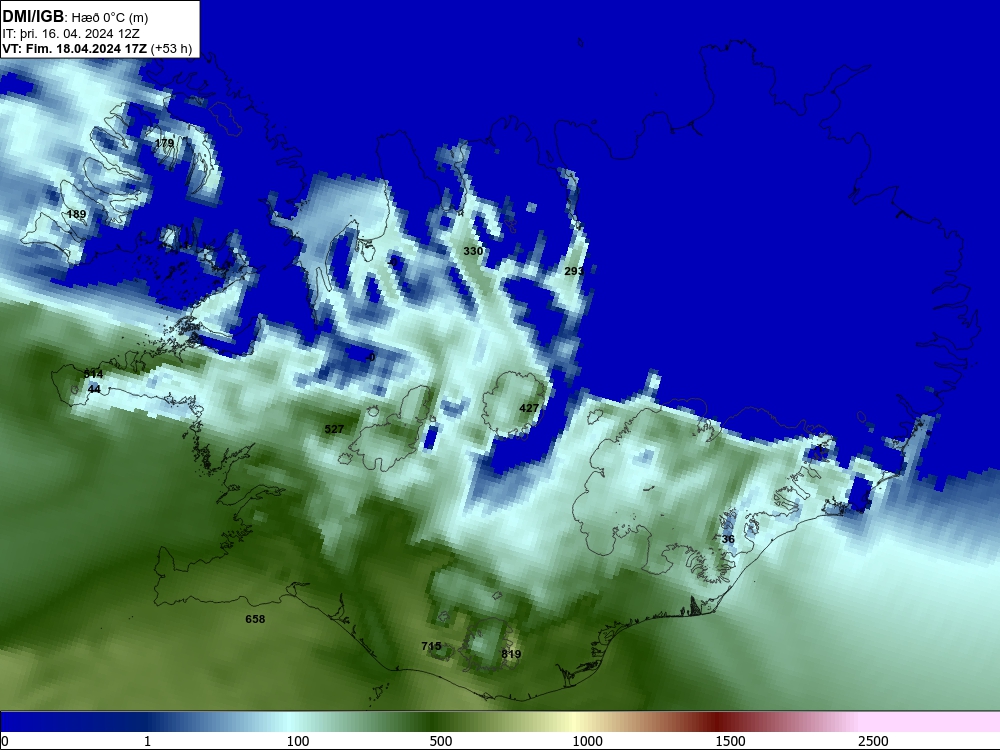Click the 'IT: þri. 16. 04. 2024 12Z' line
Viewport: 1000px width, 750px height.
point(71,34)
